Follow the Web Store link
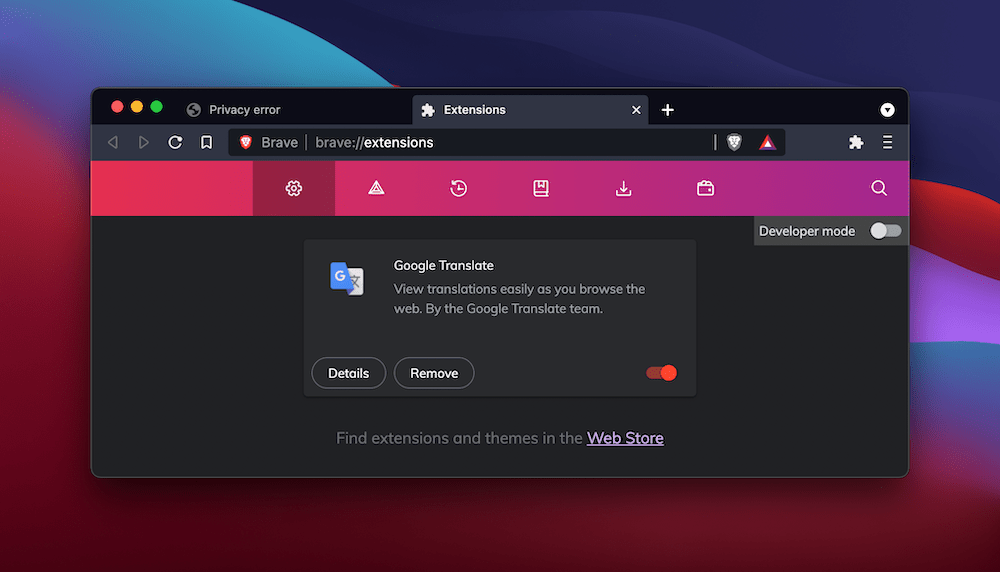This screenshot has height=572, width=1000. click(x=625, y=438)
